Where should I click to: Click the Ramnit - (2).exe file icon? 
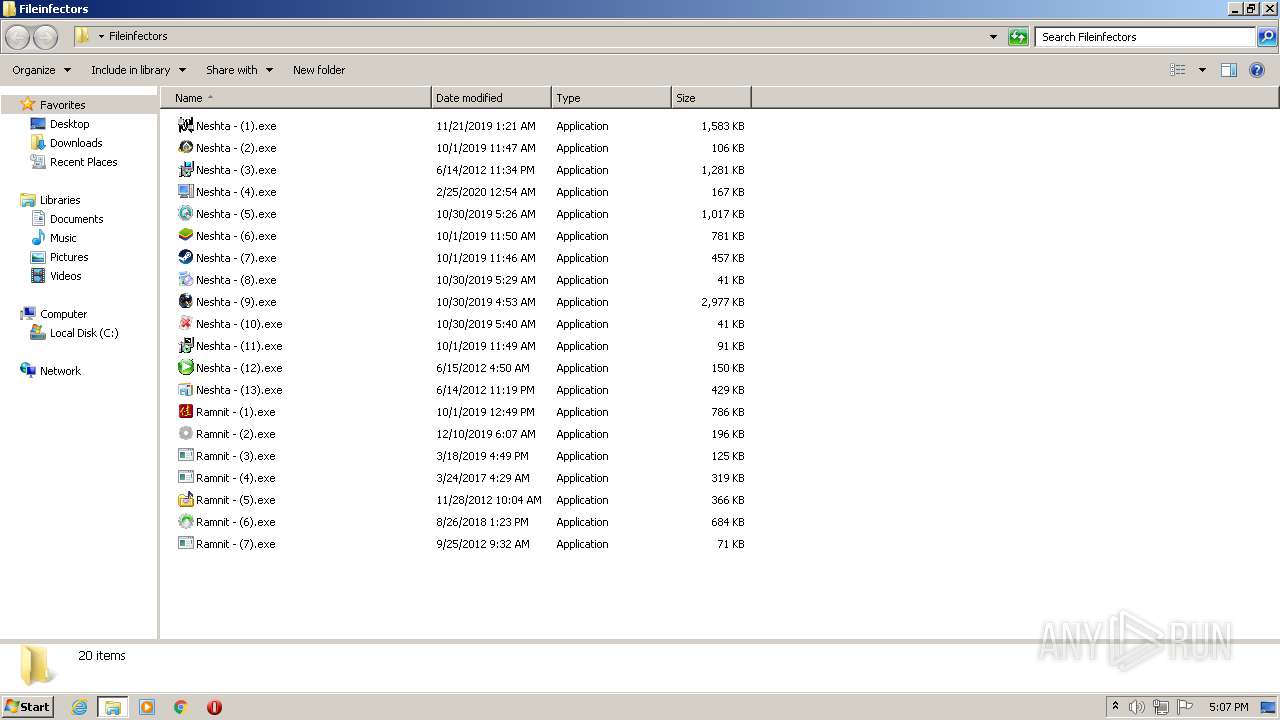tap(185, 434)
